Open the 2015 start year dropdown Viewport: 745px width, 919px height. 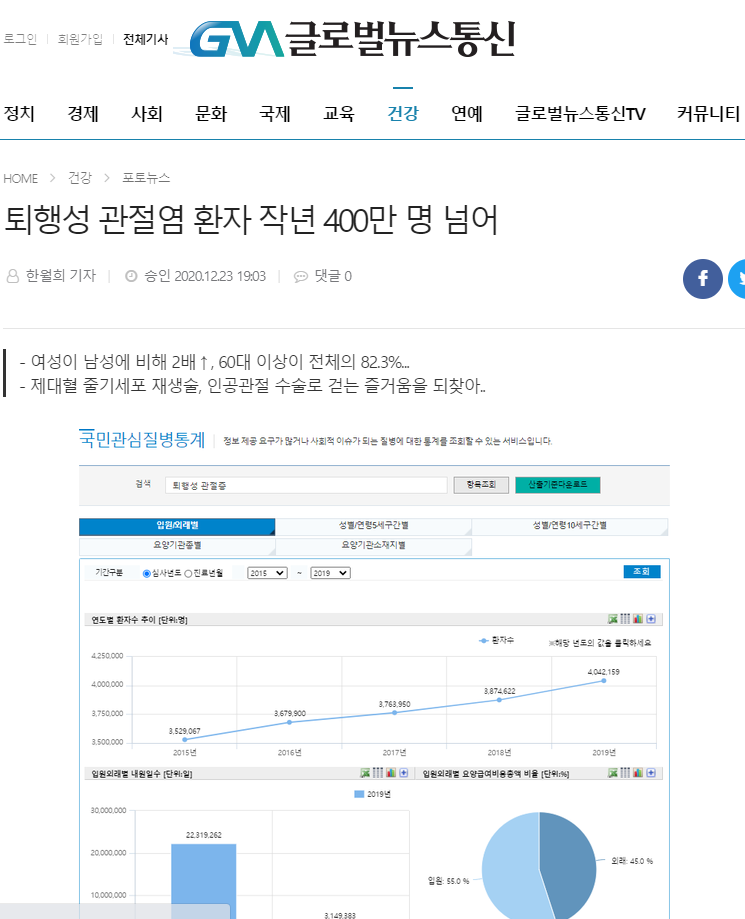[x=267, y=573]
